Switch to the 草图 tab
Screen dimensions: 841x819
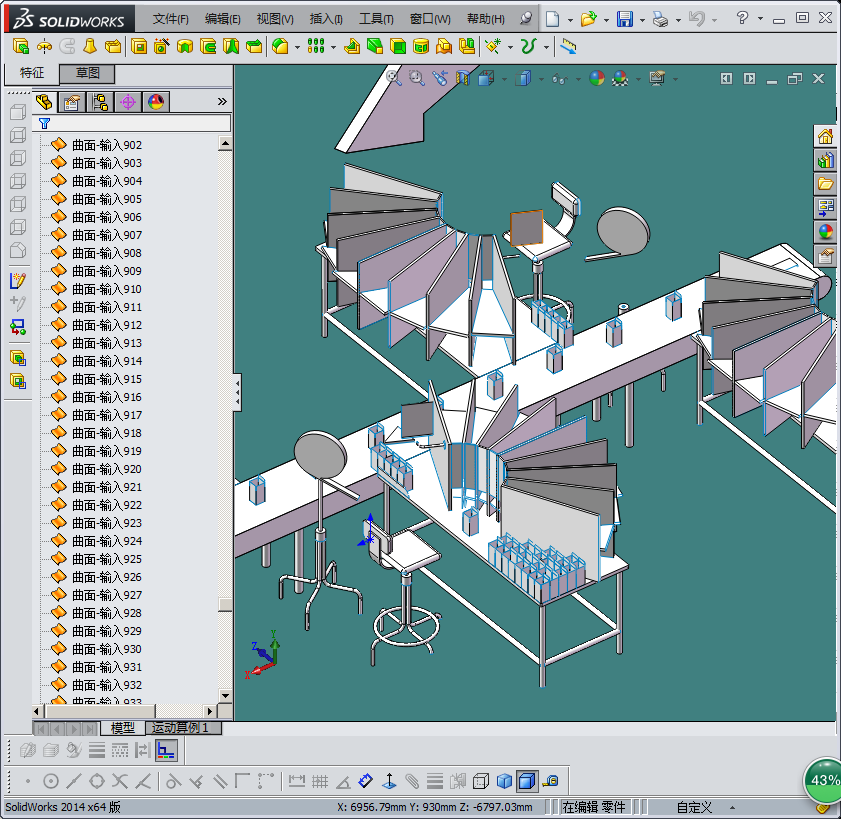(88, 74)
